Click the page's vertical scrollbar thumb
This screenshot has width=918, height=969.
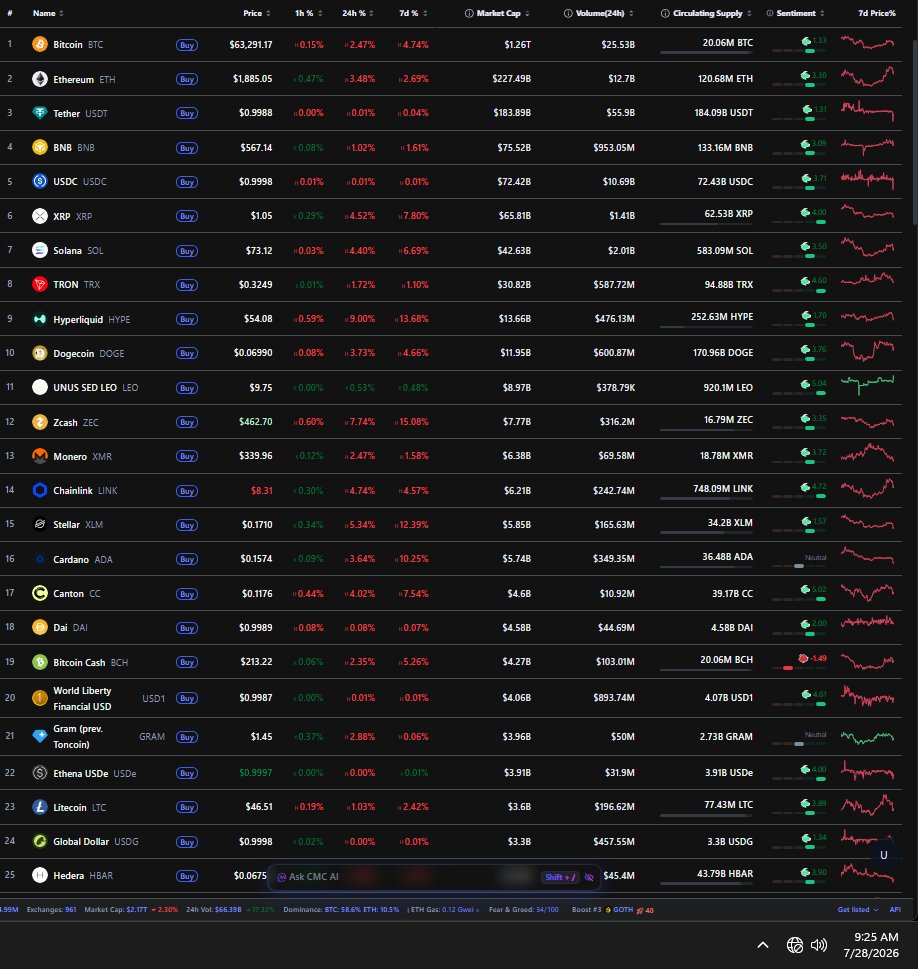[x=914, y=132]
